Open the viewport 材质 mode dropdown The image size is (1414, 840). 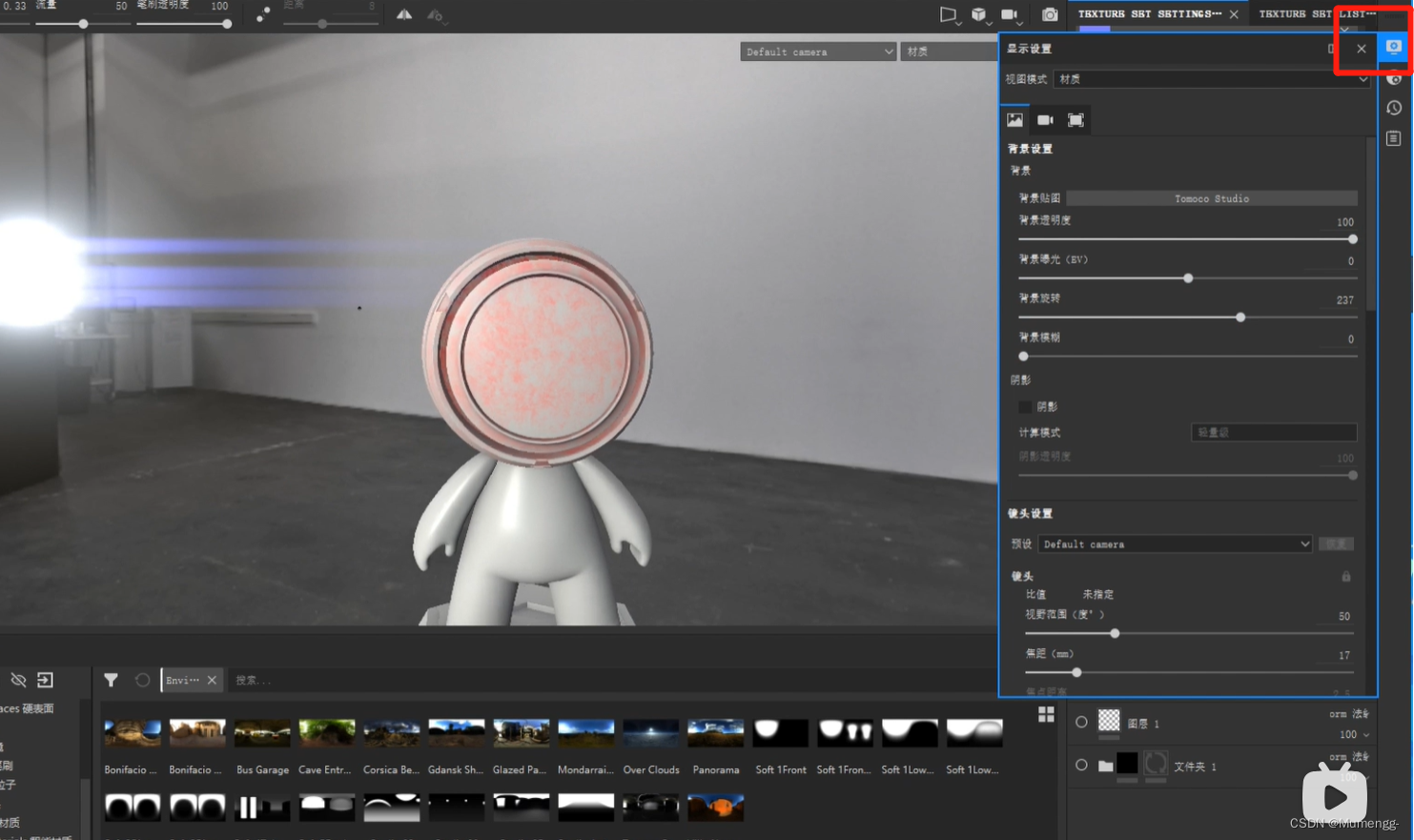[948, 51]
